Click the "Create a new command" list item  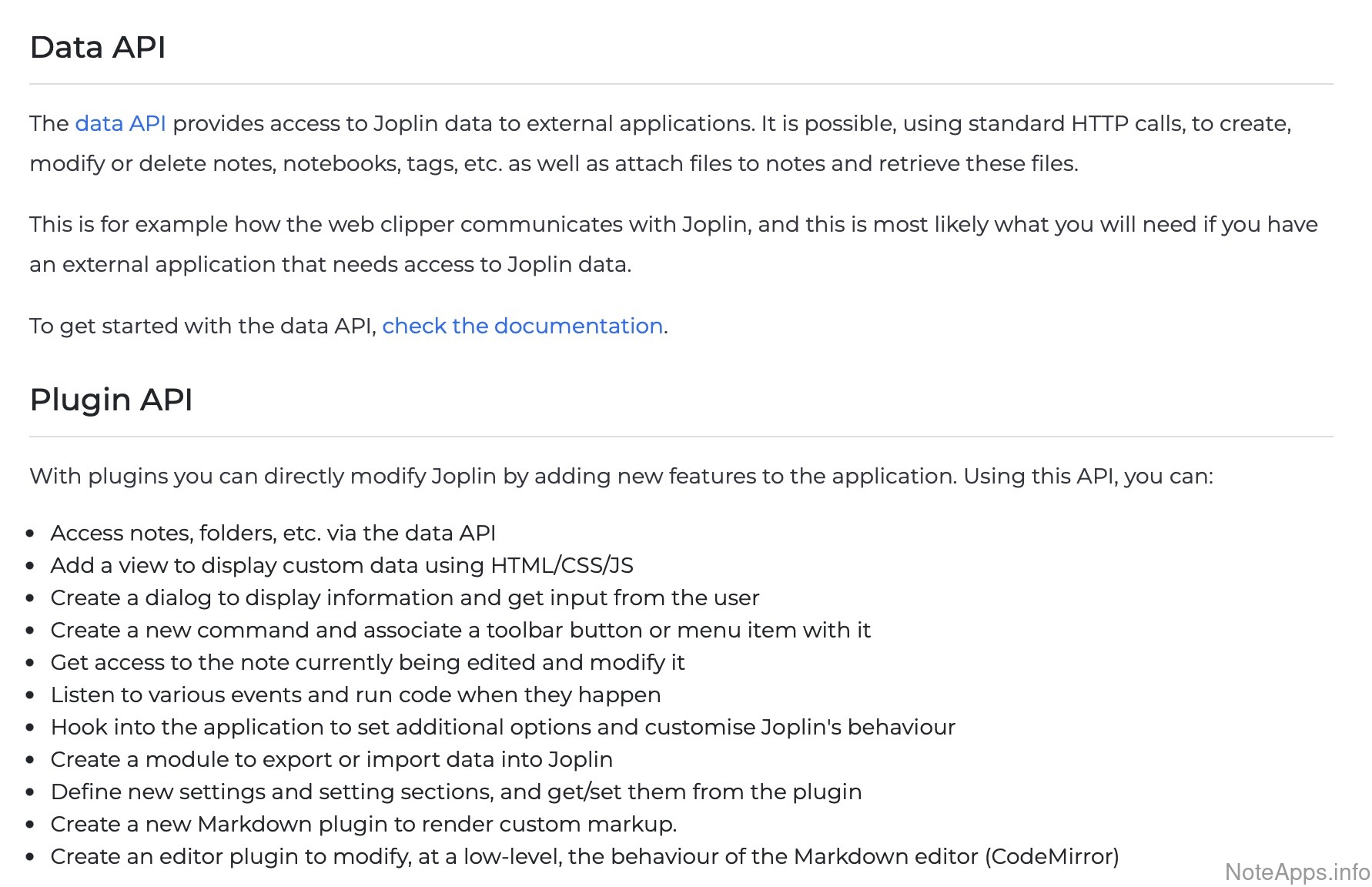(460, 631)
